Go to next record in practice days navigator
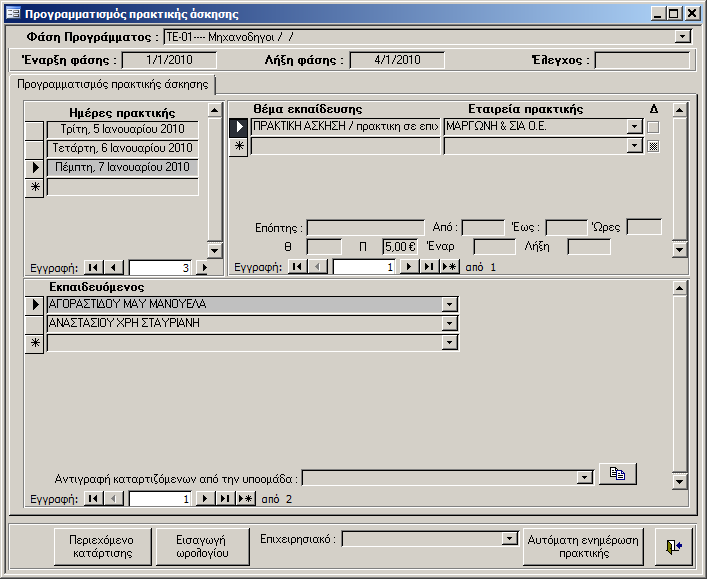 point(204,268)
